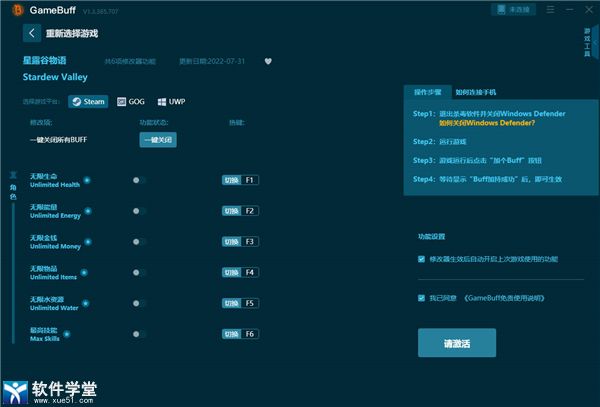Click info icon next to Max Skills

tap(67, 334)
